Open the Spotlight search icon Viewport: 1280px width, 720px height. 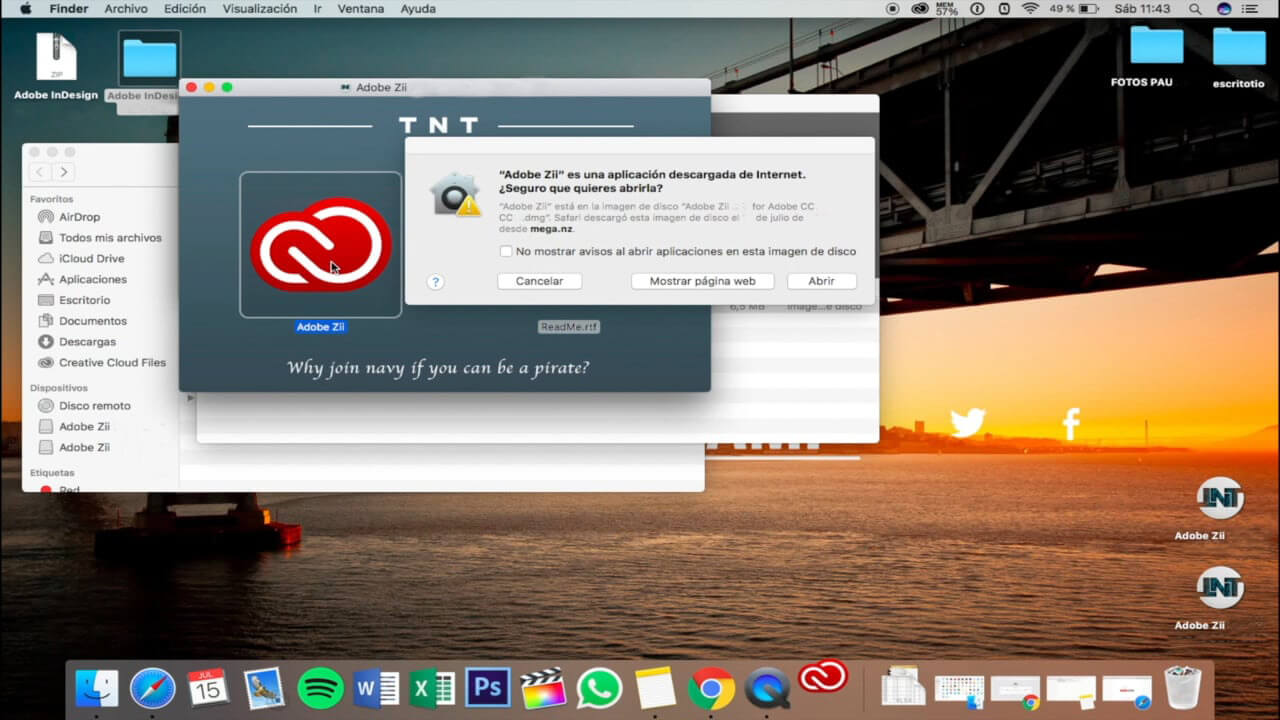1195,9
